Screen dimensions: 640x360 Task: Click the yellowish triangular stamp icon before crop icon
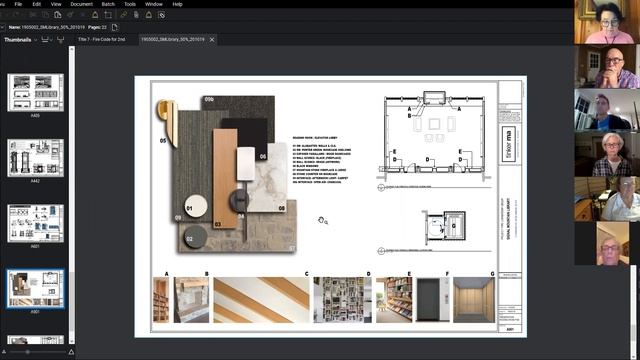point(95,15)
